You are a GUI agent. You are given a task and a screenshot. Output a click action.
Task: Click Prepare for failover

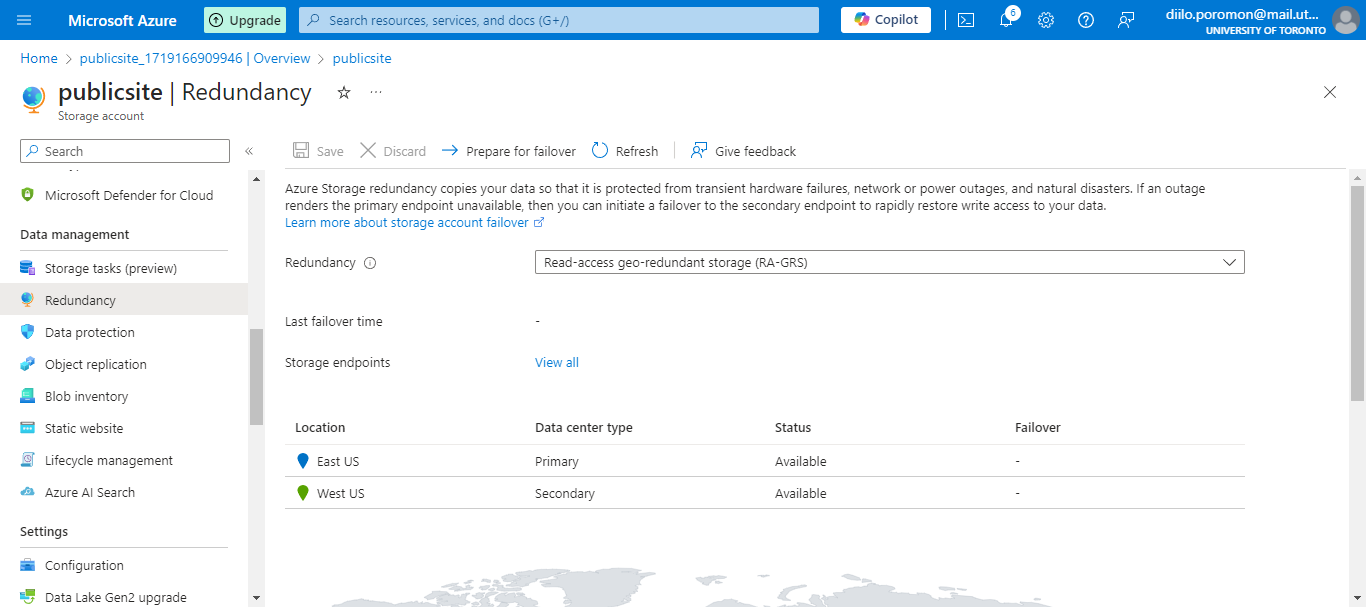tap(509, 151)
